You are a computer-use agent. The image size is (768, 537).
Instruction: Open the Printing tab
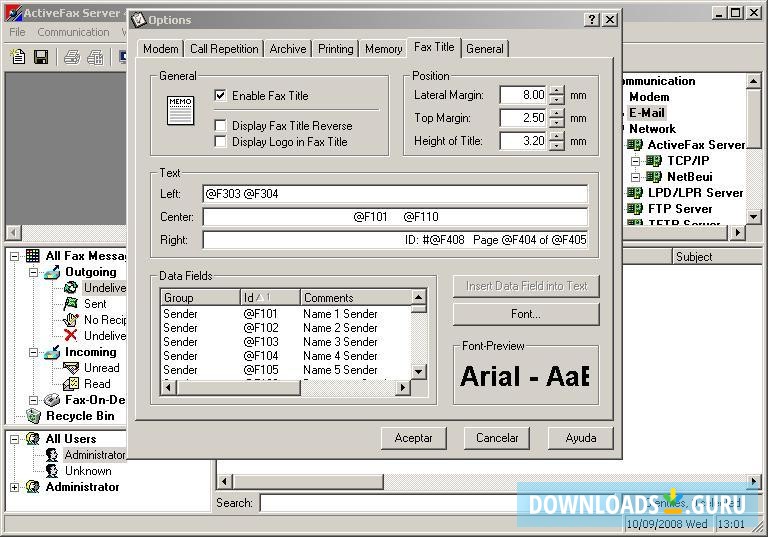[336, 49]
